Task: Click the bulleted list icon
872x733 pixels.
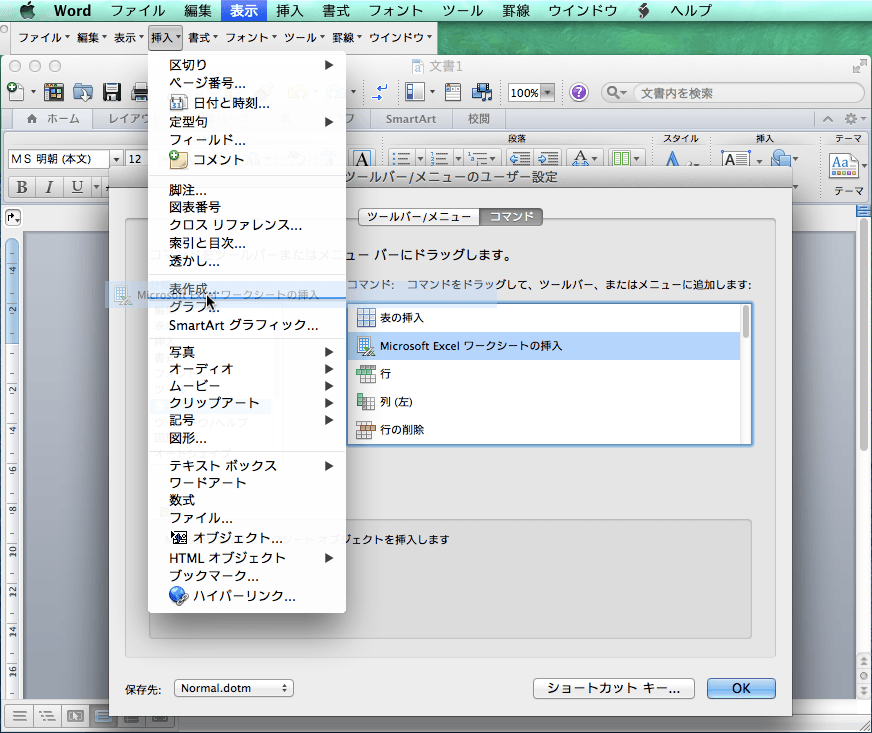Action: click(400, 159)
